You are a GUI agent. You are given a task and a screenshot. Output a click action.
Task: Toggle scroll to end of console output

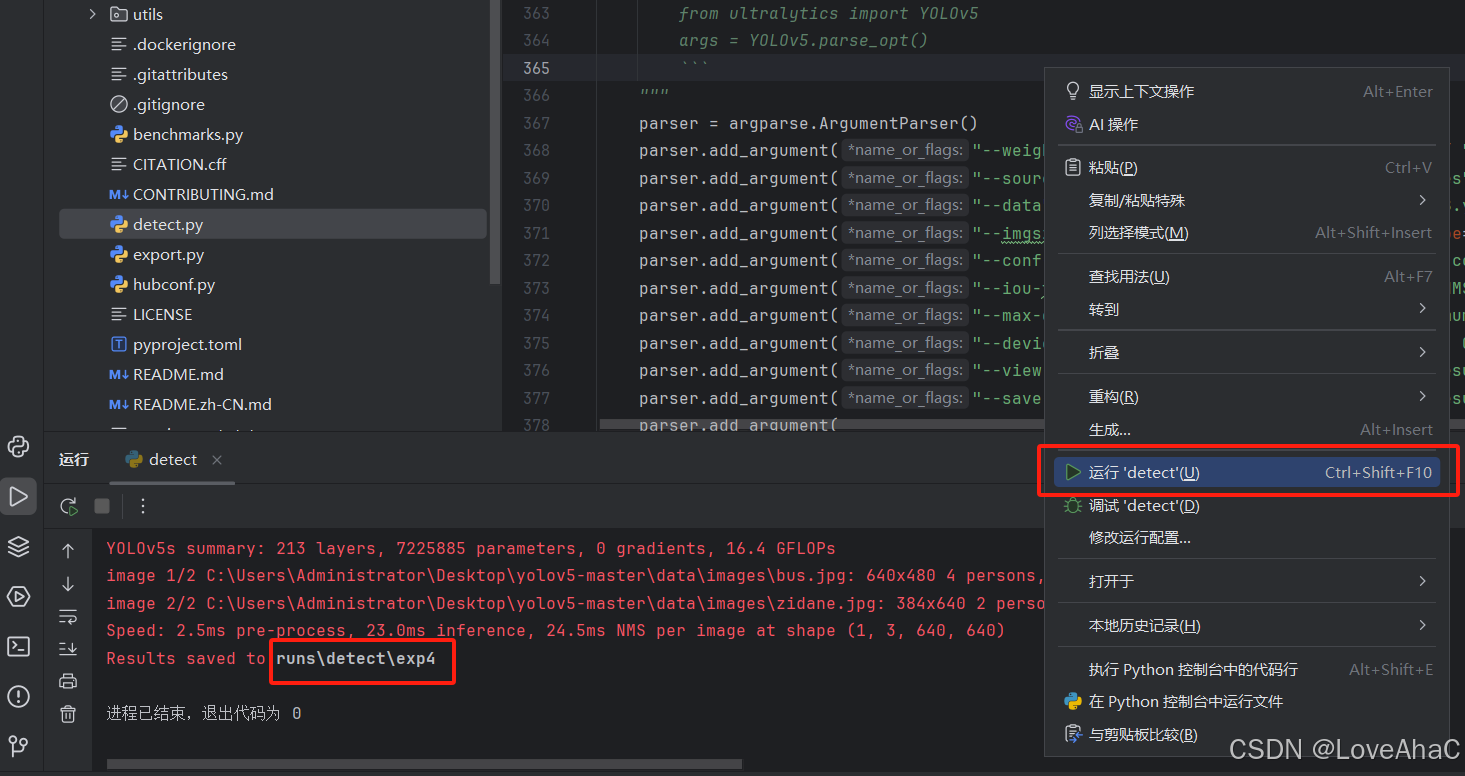[x=68, y=649]
